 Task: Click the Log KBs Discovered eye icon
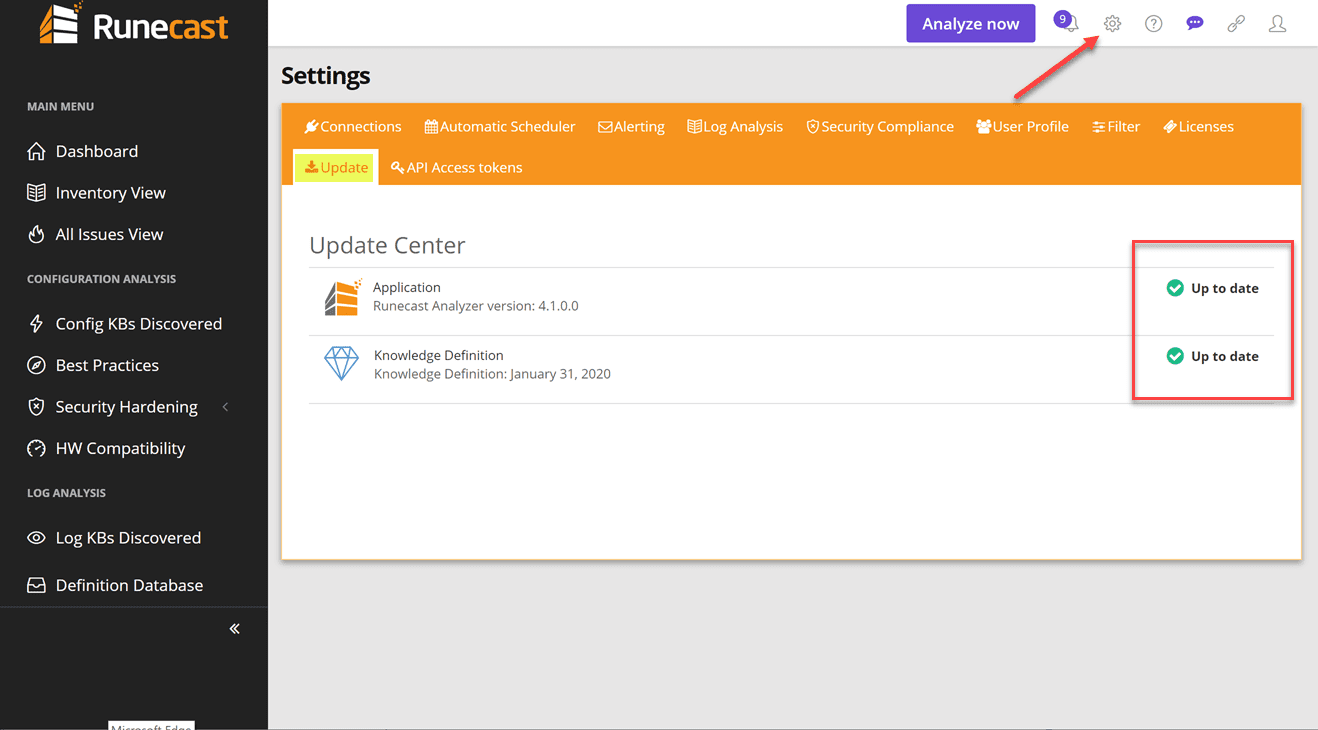tap(36, 538)
